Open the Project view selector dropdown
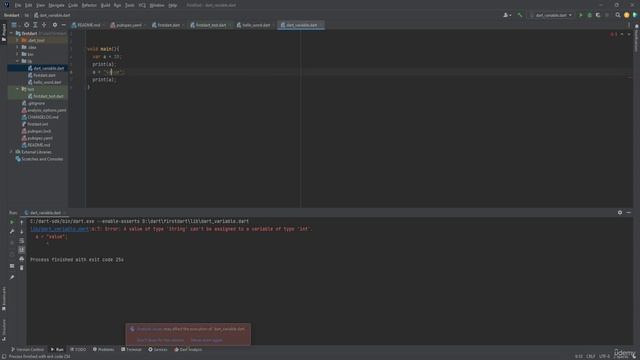The height and width of the screenshot is (360, 640). (15, 25)
